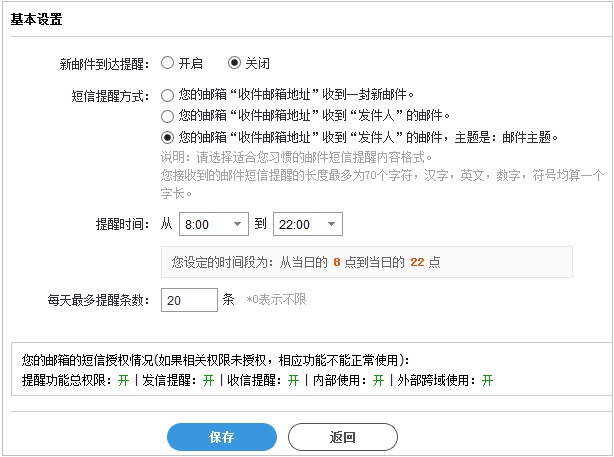Click the 返回 button
614x457 pixels.
tap(343, 437)
